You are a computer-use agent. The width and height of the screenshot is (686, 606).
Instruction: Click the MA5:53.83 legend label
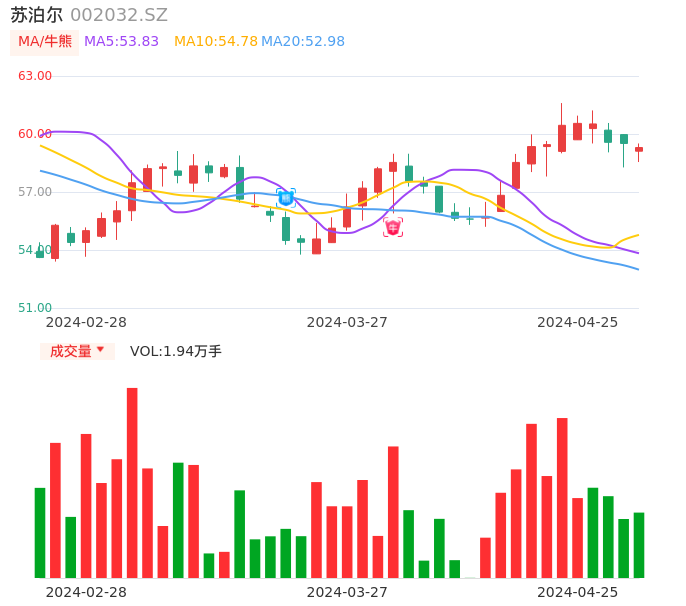[x=121, y=42]
